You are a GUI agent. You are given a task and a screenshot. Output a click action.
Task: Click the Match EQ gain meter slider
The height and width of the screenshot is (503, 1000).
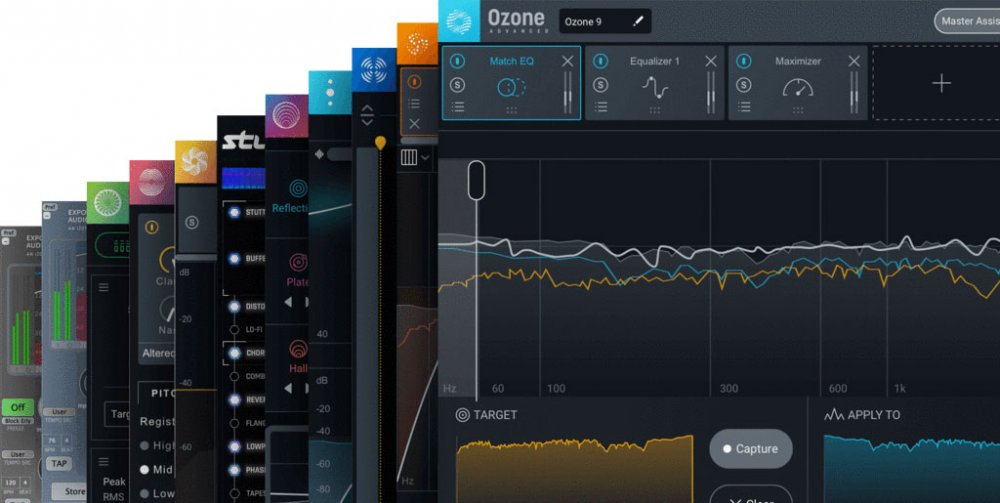[567, 92]
